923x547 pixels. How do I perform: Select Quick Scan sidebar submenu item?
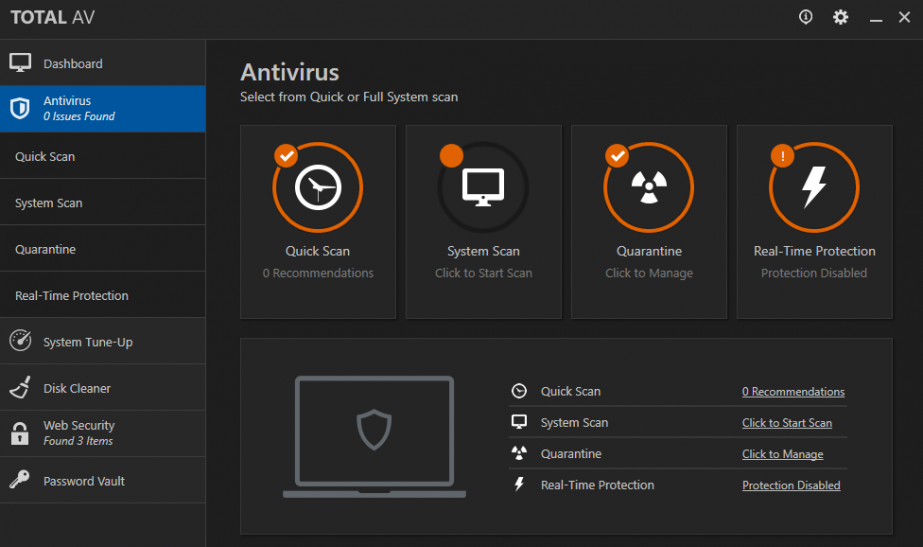click(x=45, y=157)
